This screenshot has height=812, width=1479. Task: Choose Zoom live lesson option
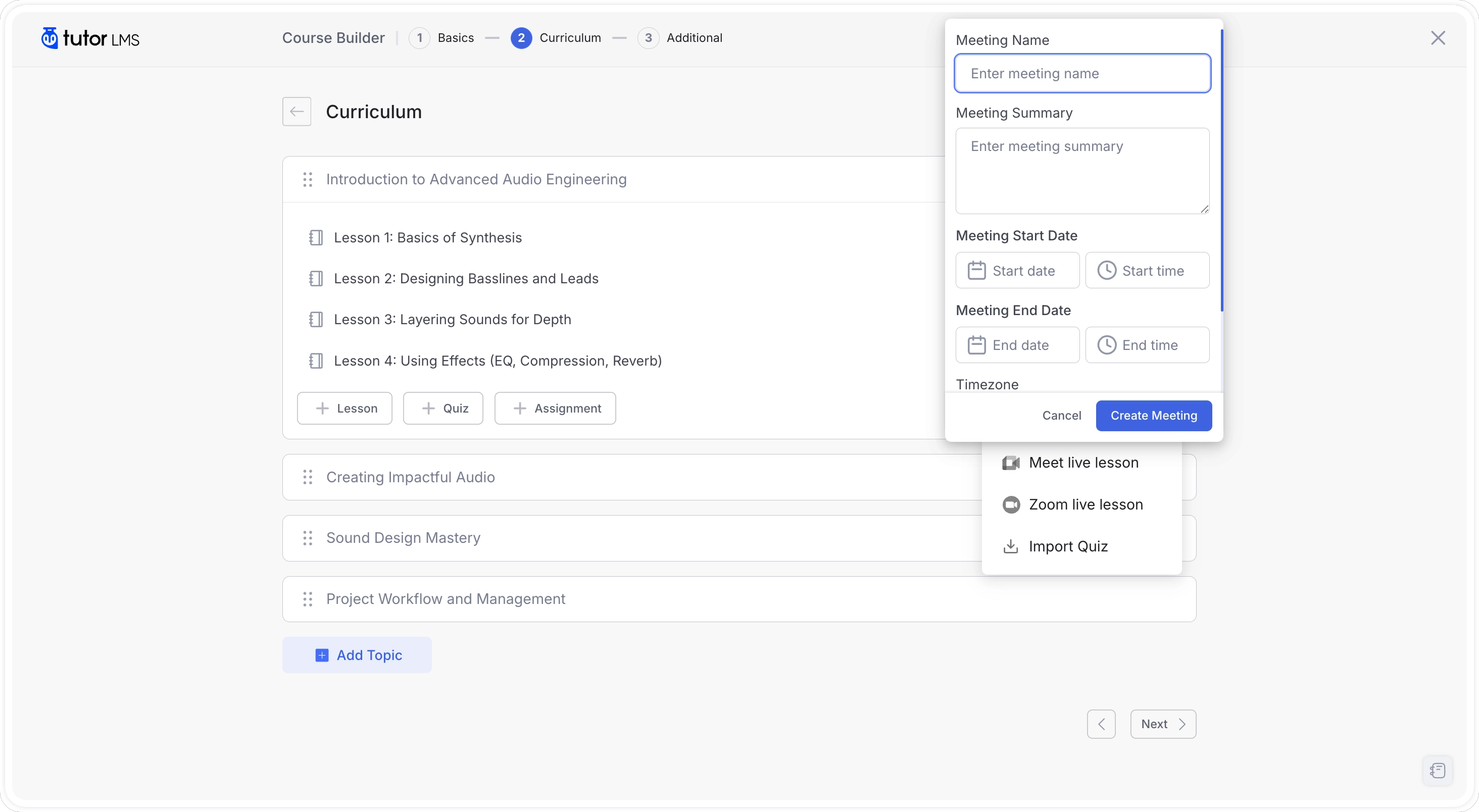(1081, 504)
